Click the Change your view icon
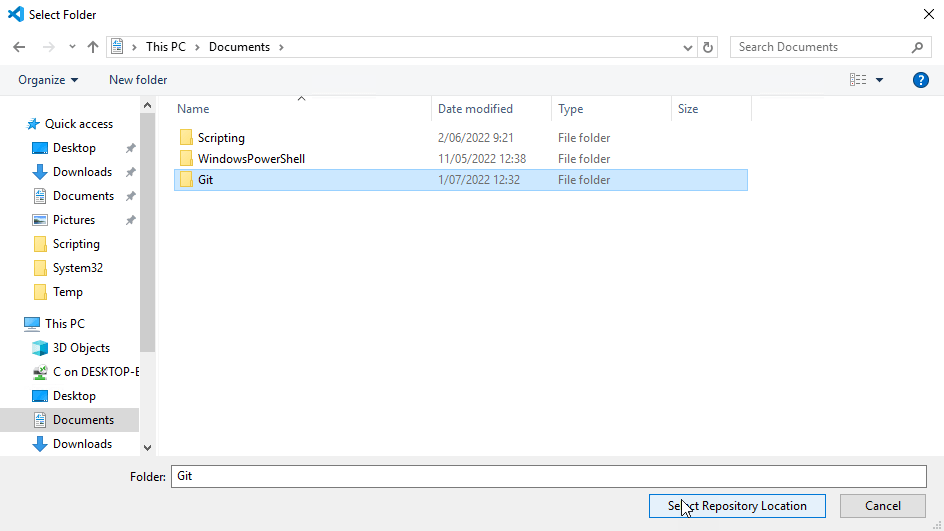 (858, 80)
